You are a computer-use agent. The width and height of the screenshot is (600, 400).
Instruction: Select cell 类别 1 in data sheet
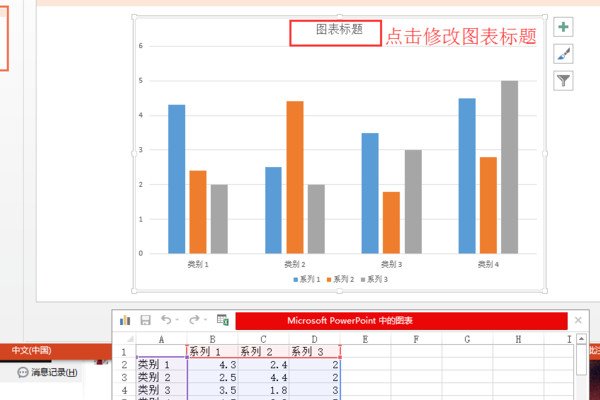pyautogui.click(x=161, y=365)
